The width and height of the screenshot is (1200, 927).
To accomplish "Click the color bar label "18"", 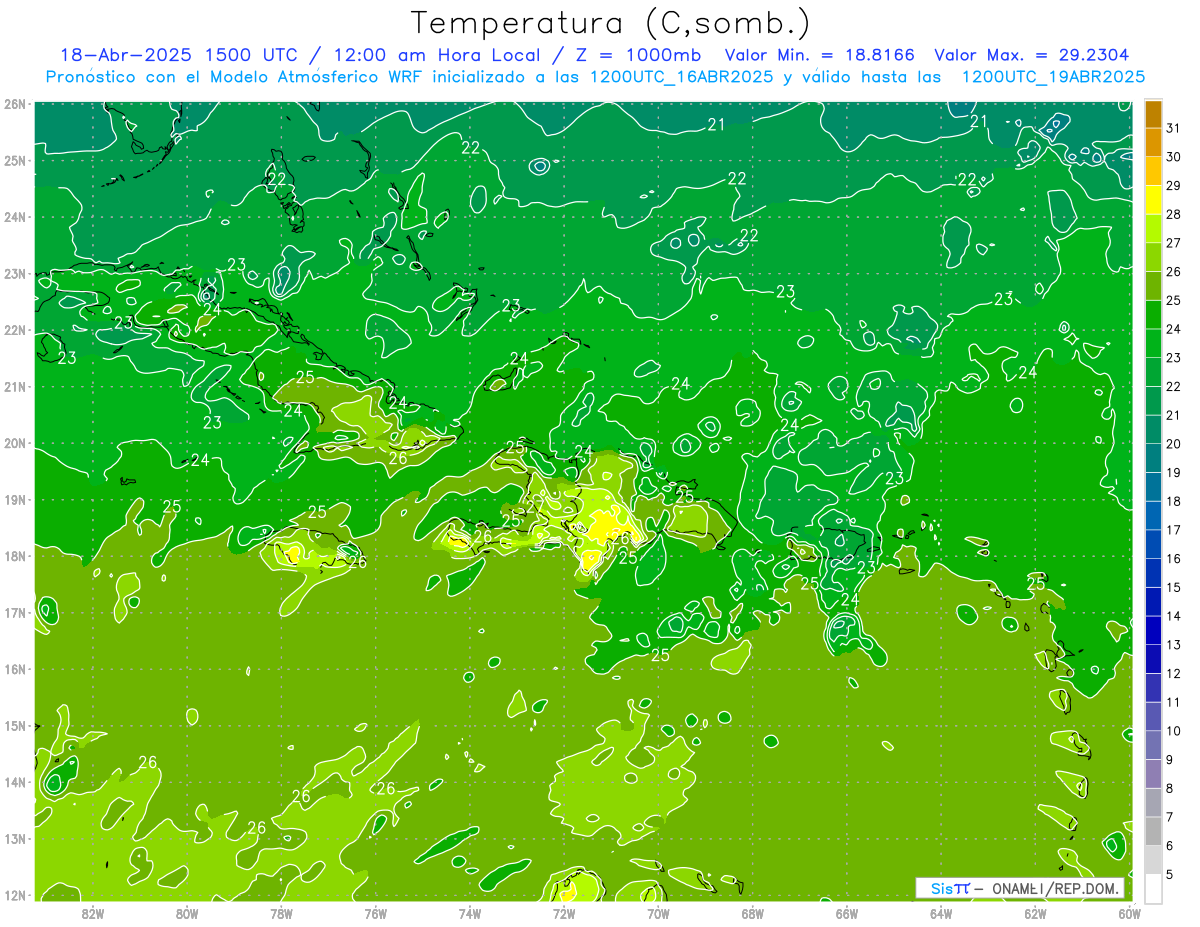I will point(1174,501).
